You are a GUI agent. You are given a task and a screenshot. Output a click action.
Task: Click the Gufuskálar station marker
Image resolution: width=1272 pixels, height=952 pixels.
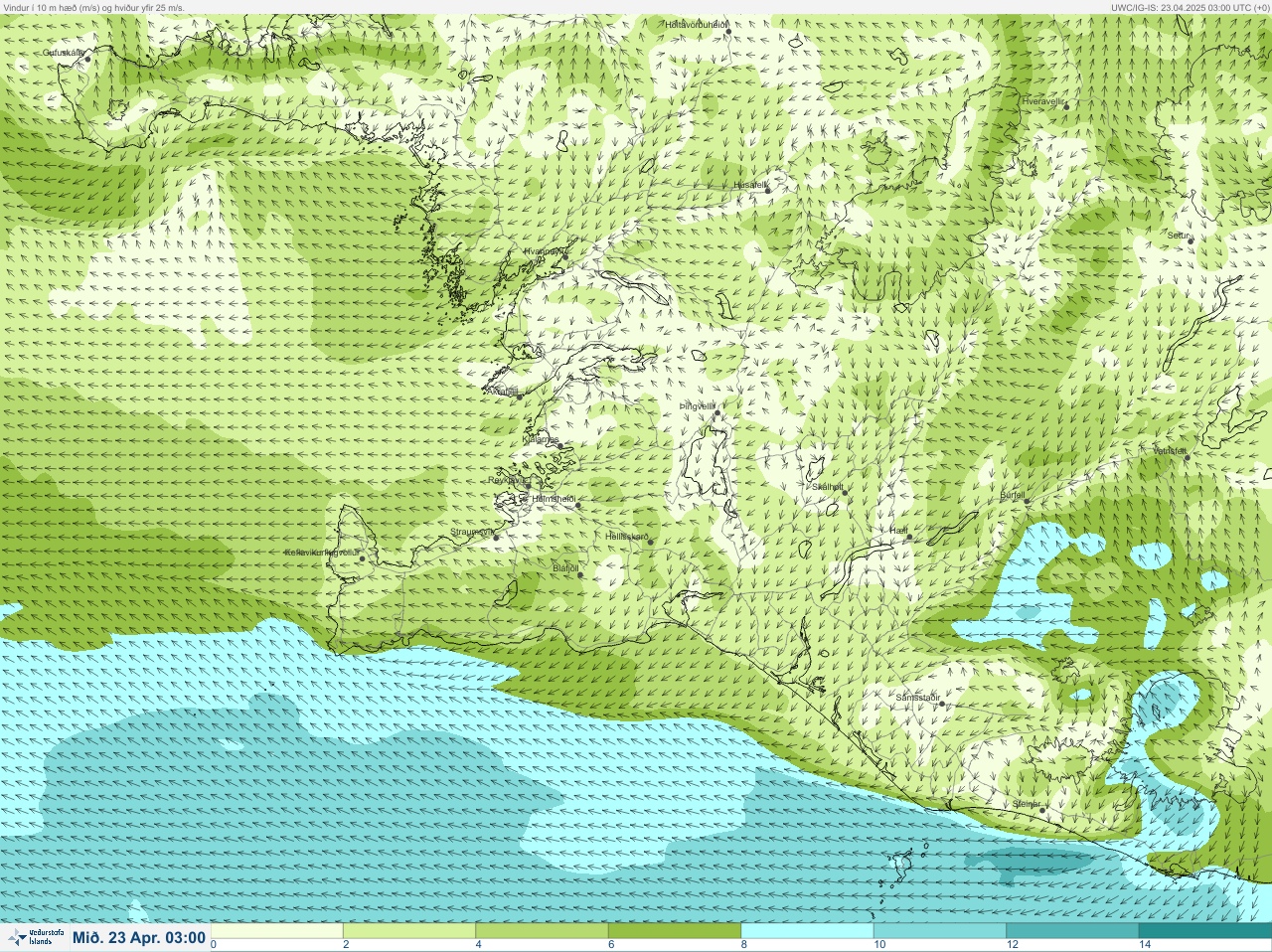coord(87,59)
